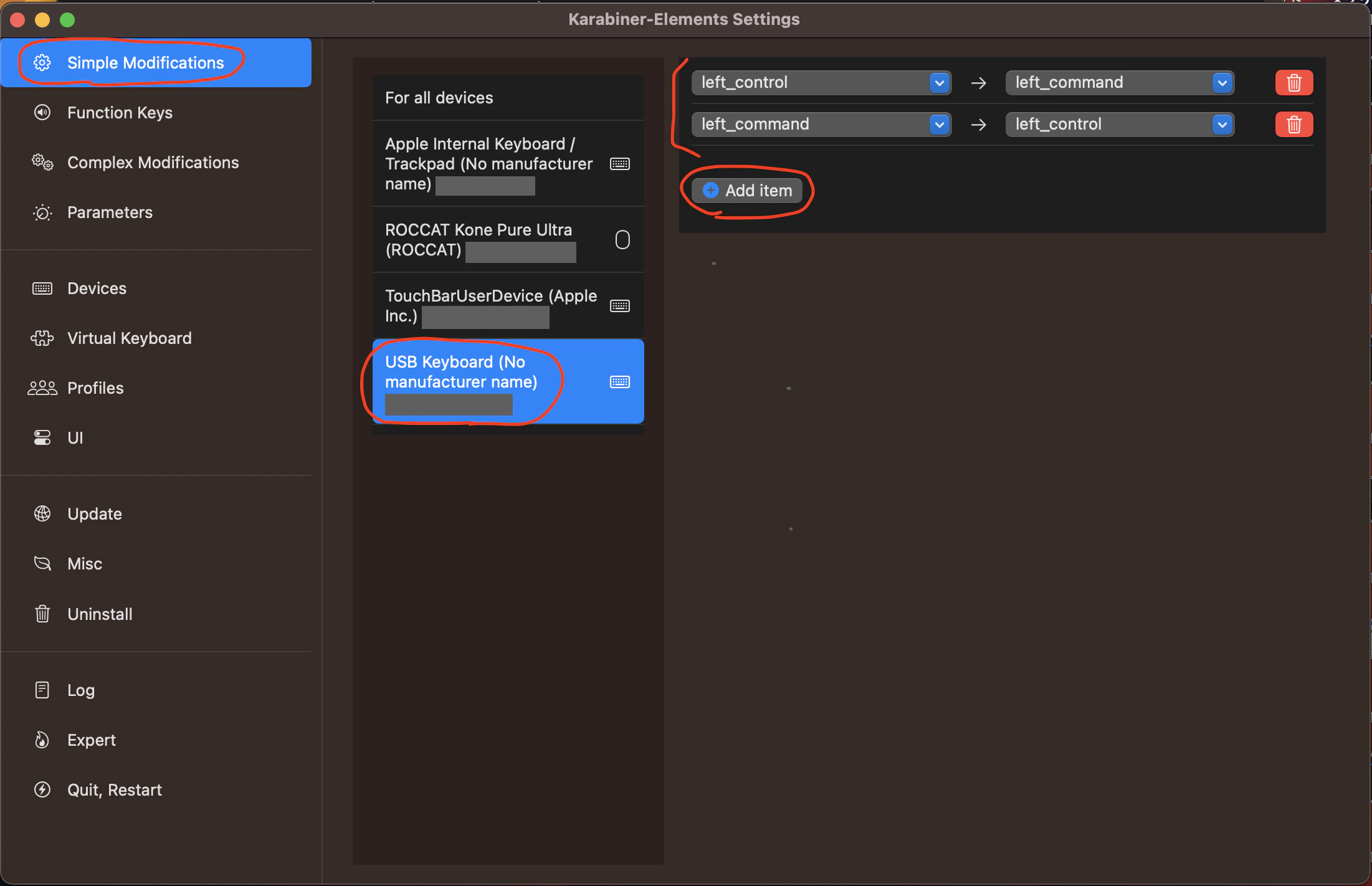This screenshot has height=886, width=1372.
Task: Delete the left_control to left_command mapping
Action: pos(1293,82)
